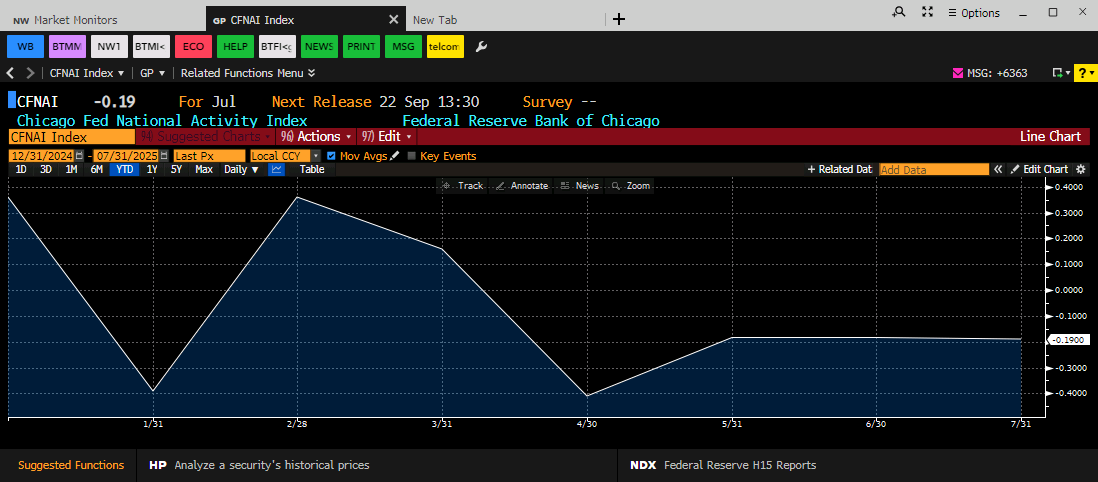Toggle the Mov Avgs checkbox
Screen dimensions: 1098x482
pos(331,156)
